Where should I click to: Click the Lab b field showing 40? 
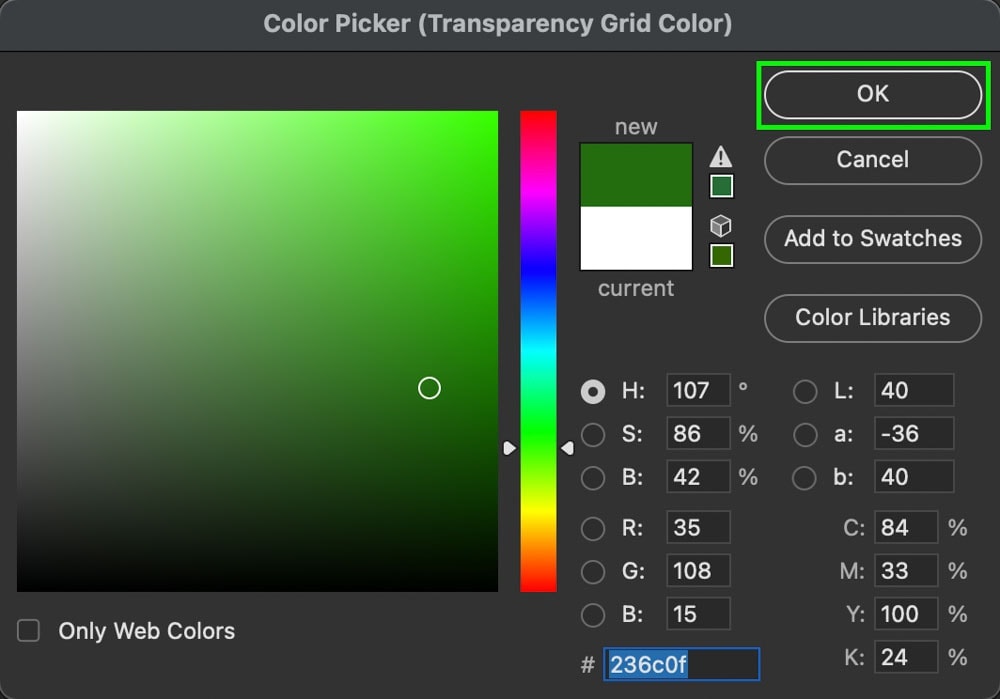[x=914, y=477]
